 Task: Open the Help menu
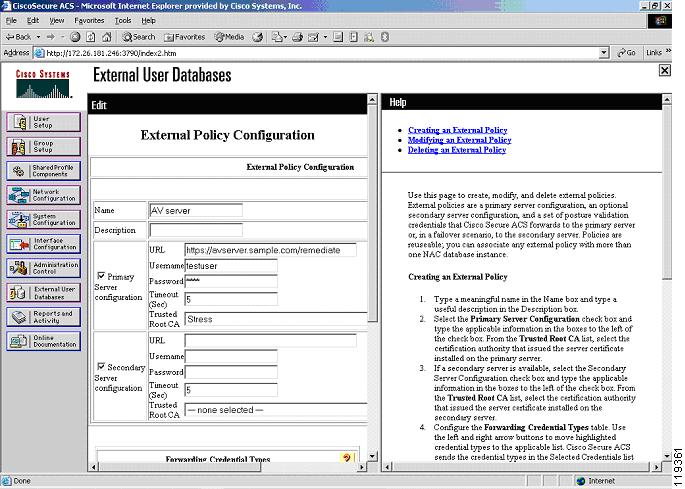tap(149, 21)
